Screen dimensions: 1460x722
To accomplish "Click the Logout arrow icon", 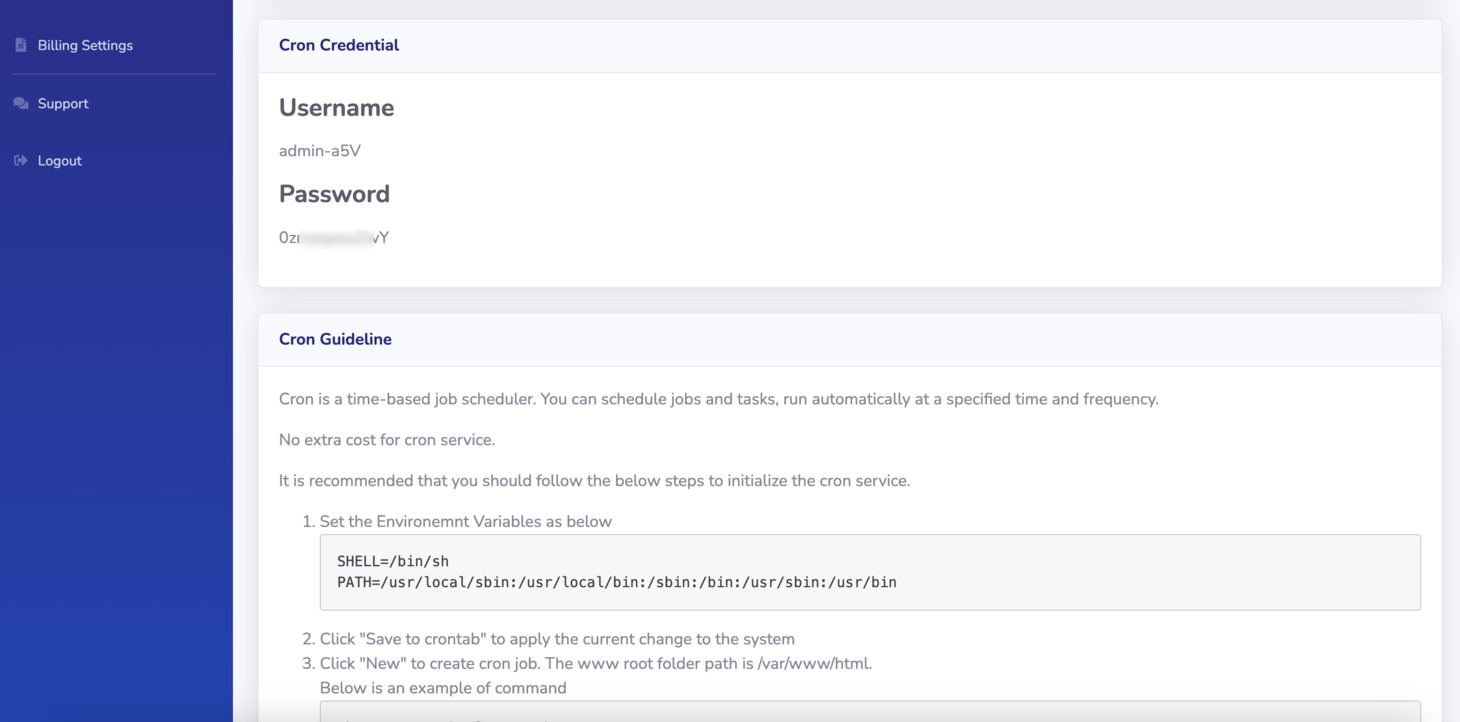I will point(20,160).
